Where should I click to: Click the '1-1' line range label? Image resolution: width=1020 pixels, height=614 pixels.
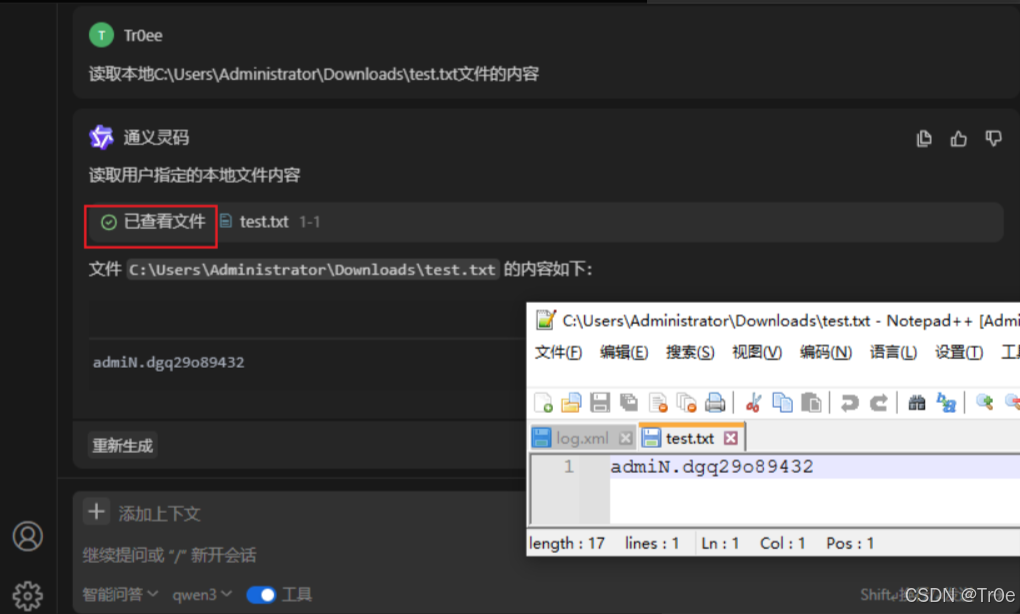pos(310,222)
